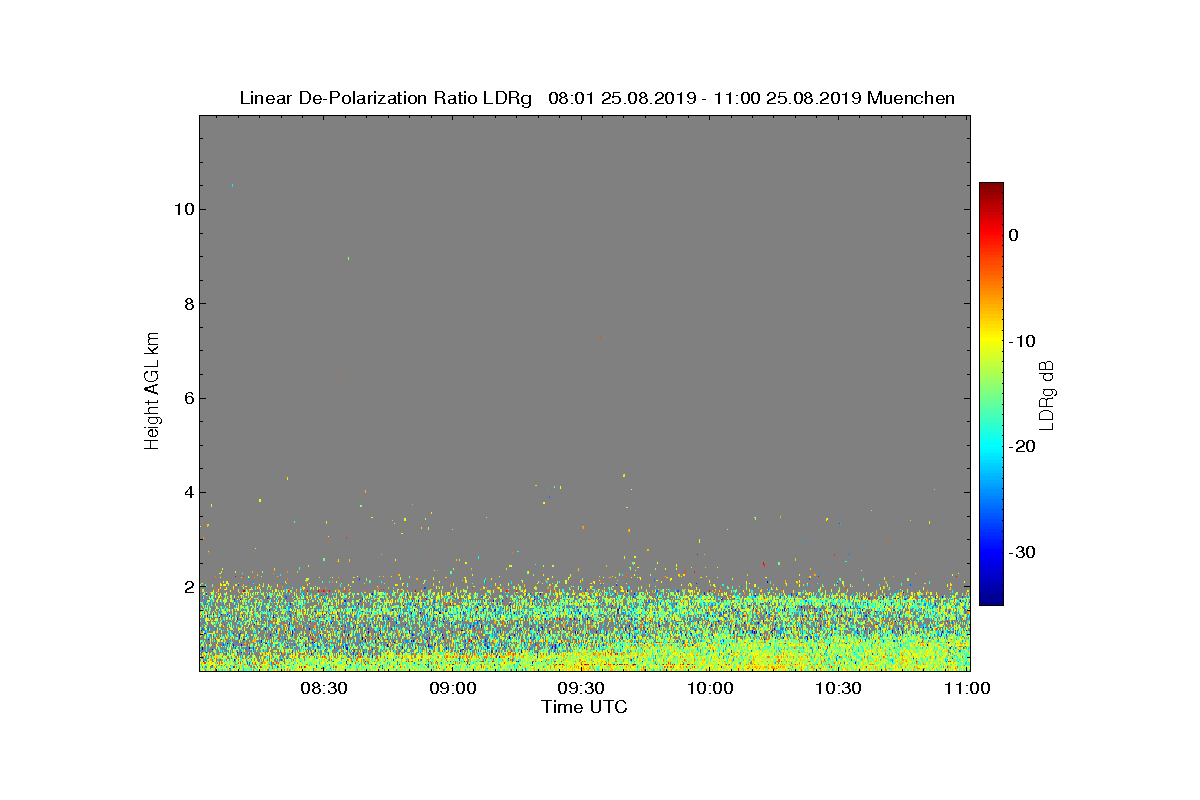Click the colorbar value -20
The width and height of the screenshot is (1200, 800).
pos(1021,447)
